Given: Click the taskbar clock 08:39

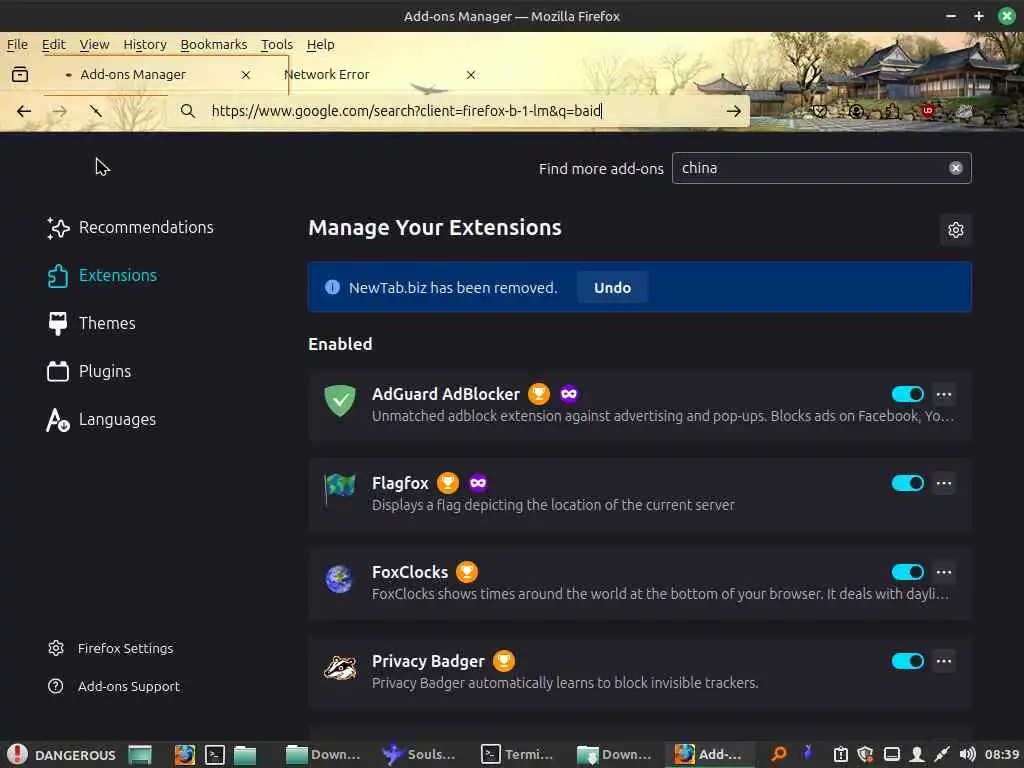Looking at the screenshot, I should (x=1001, y=755).
